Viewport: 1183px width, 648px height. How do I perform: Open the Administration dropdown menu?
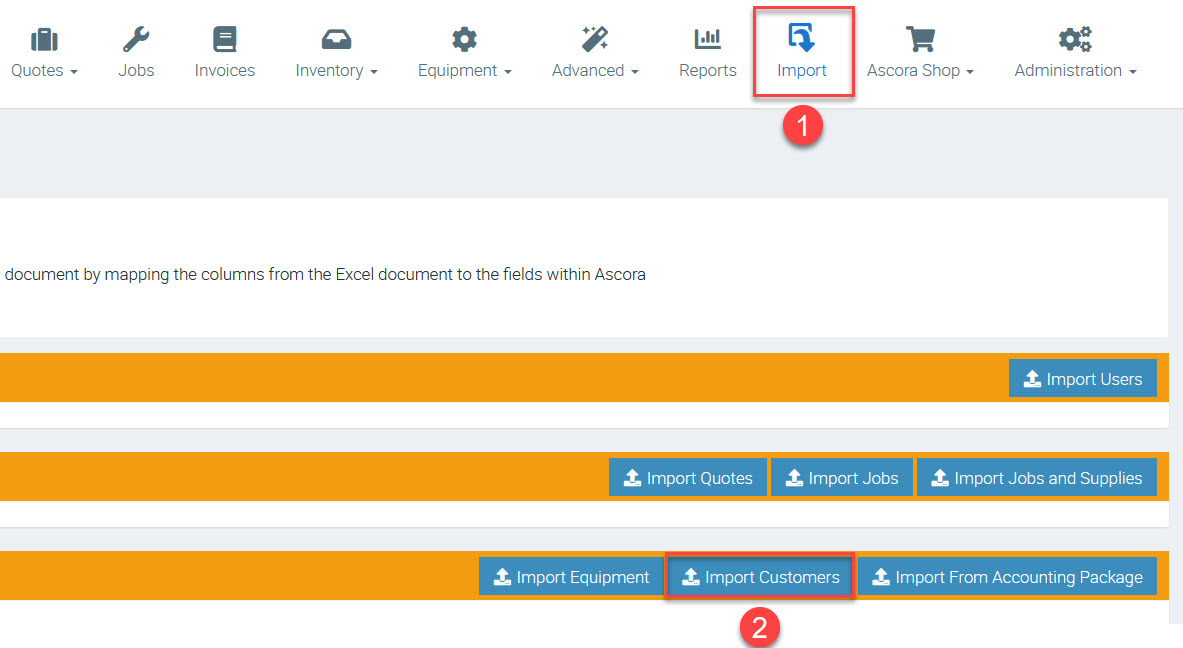[x=1132, y=72]
